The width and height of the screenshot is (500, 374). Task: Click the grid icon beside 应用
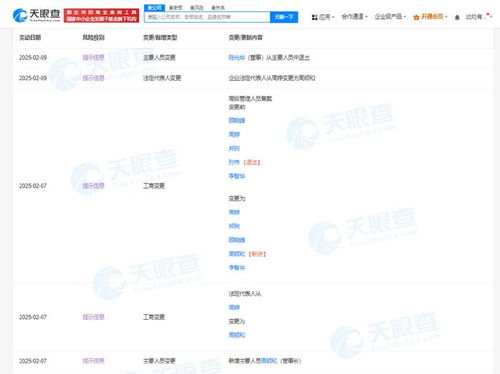click(314, 17)
